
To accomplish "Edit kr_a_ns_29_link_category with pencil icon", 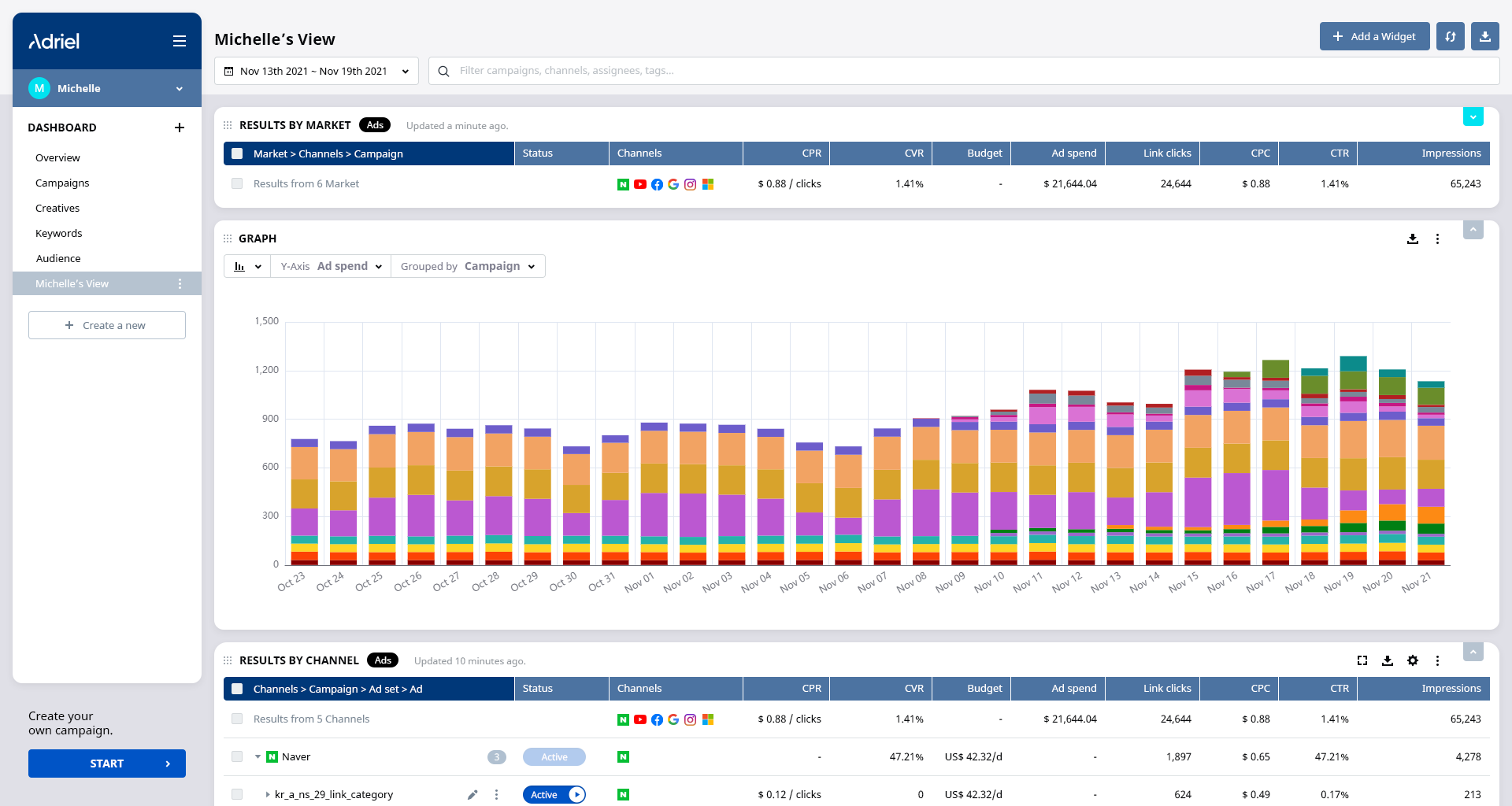I will click(472, 794).
